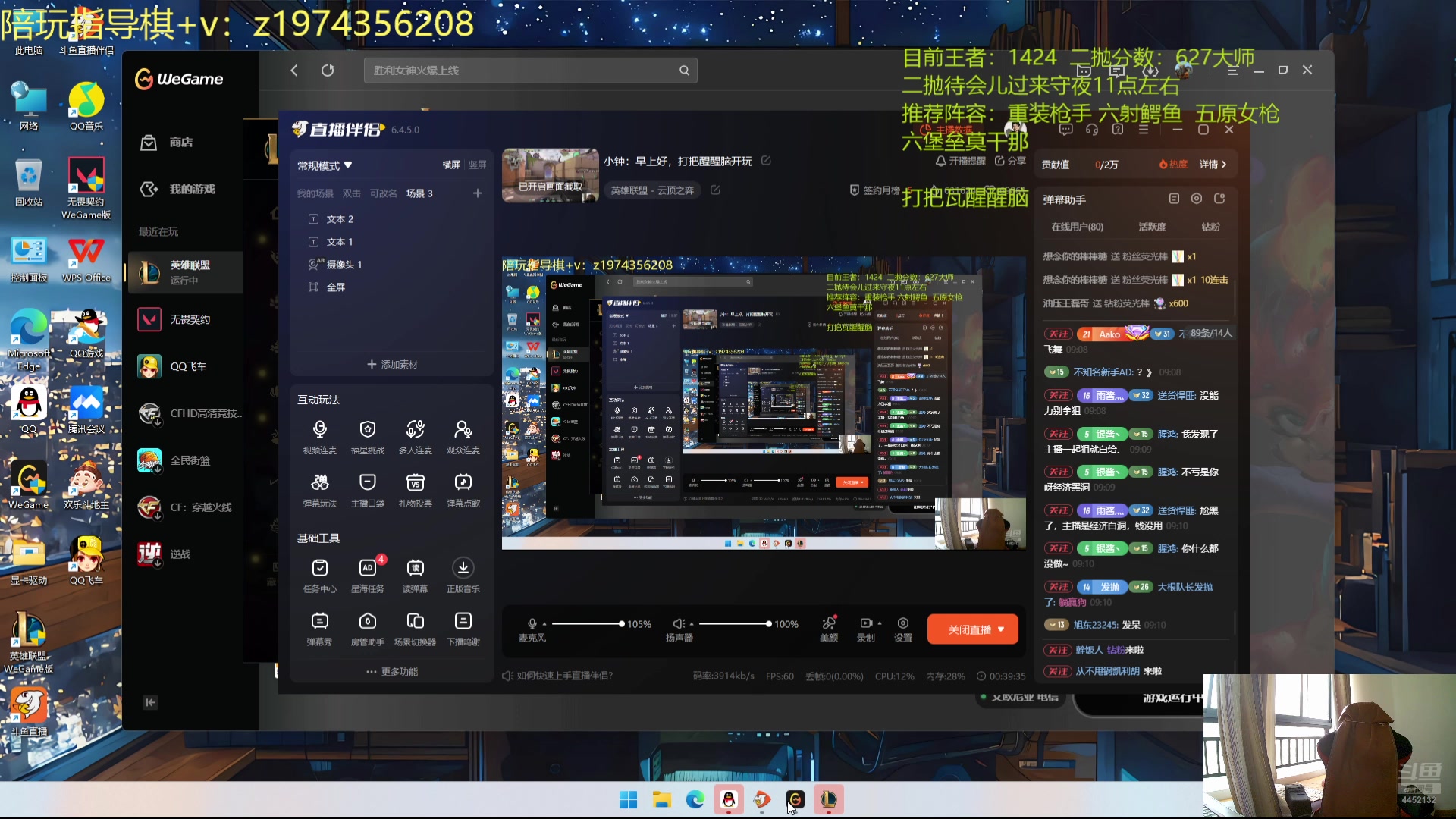This screenshot has width=1456, height=819.
Task: Open 房管助手 room manager icon
Action: tap(368, 629)
